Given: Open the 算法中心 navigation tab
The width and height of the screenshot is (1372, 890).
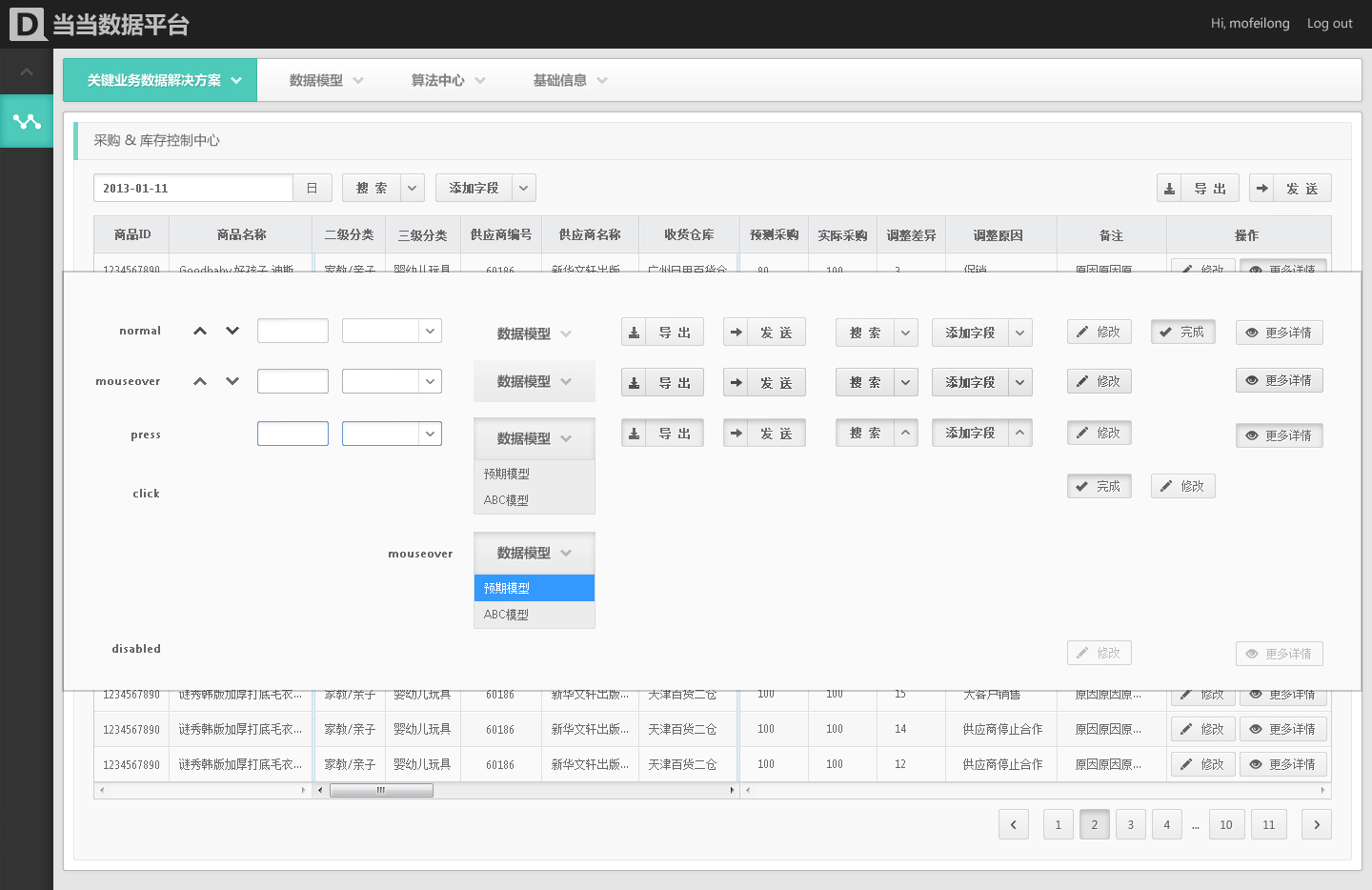Looking at the screenshot, I should (x=448, y=80).
